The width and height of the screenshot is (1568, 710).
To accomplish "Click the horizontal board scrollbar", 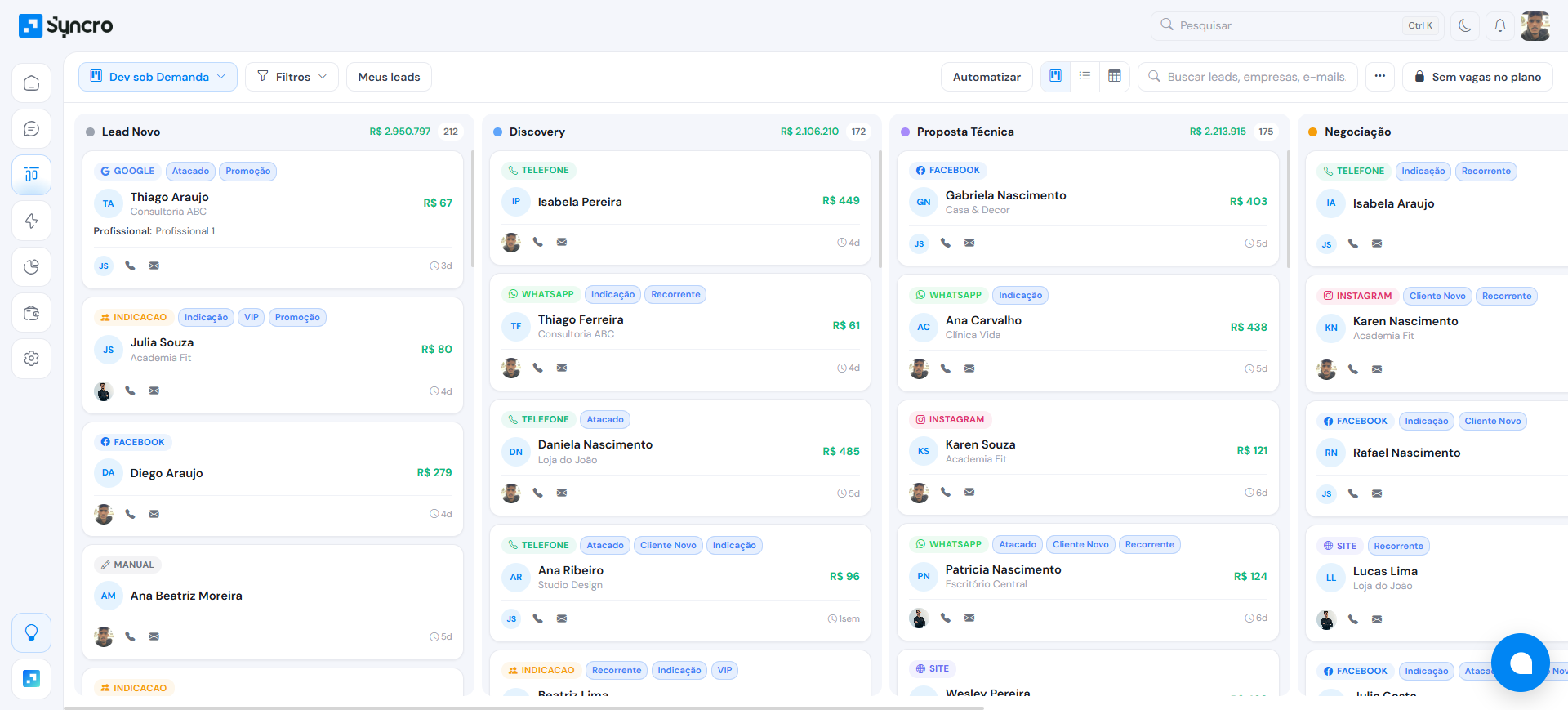I will [x=523, y=708].
